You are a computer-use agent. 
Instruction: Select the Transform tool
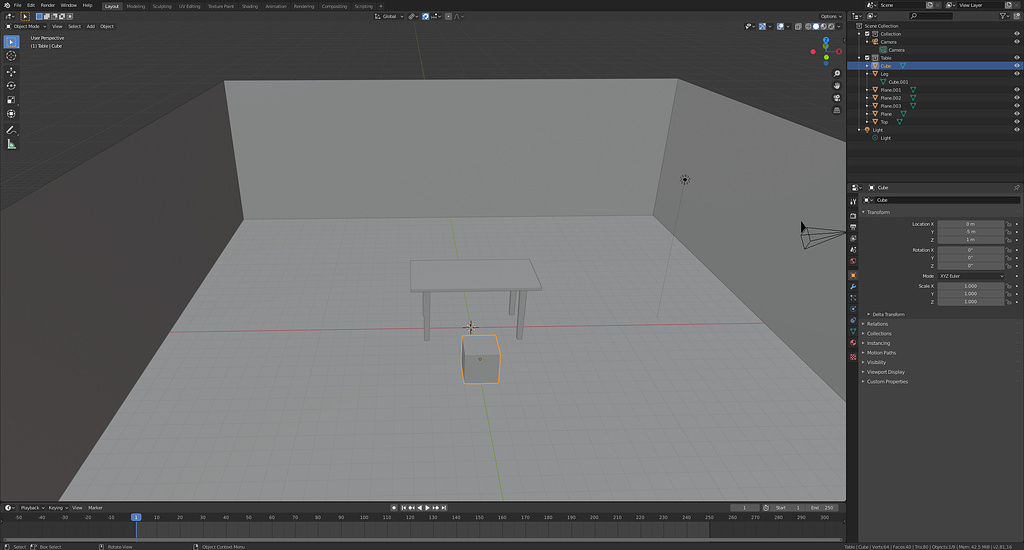[11, 114]
